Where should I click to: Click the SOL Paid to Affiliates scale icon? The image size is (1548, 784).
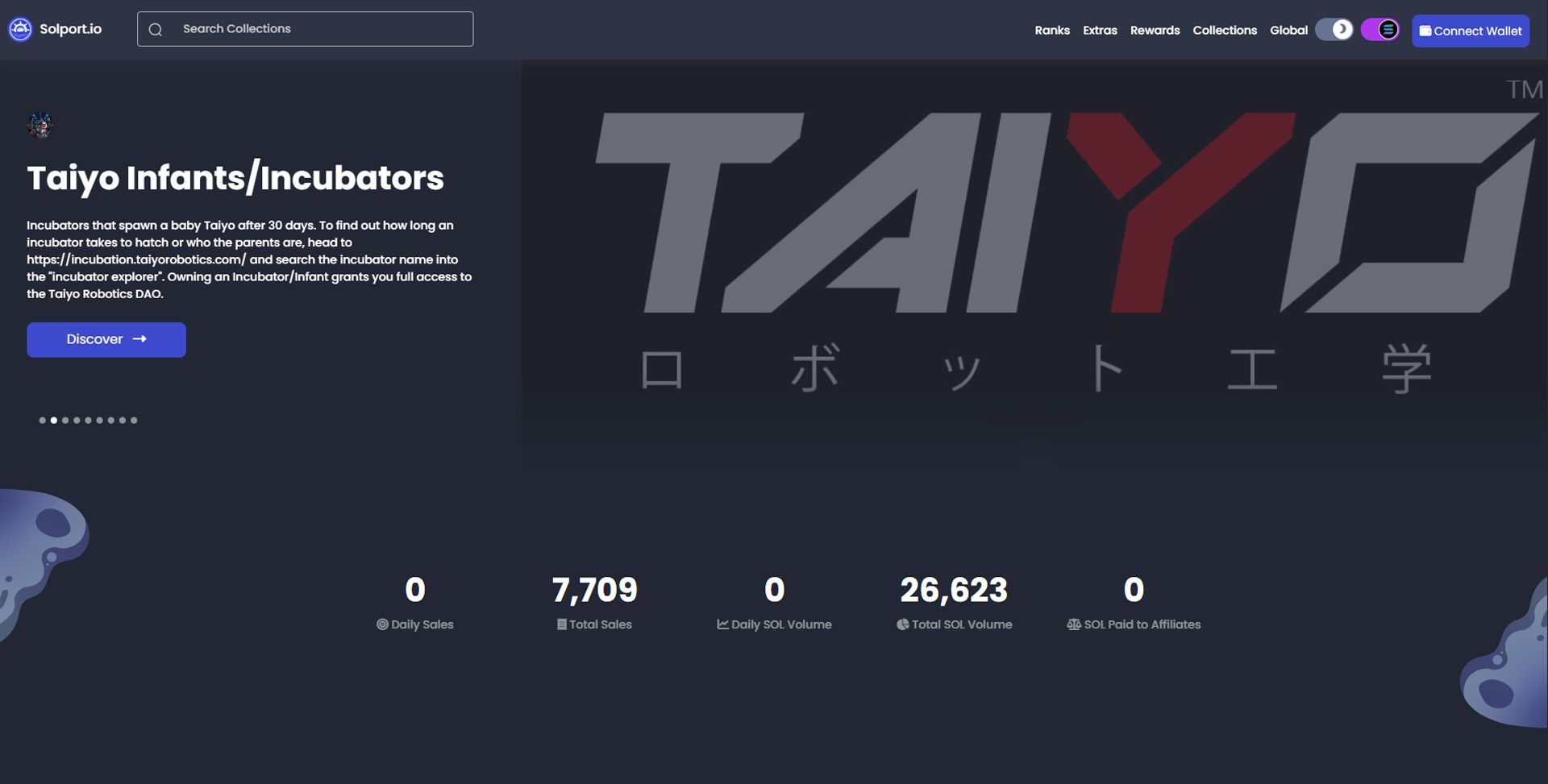pyautogui.click(x=1073, y=624)
